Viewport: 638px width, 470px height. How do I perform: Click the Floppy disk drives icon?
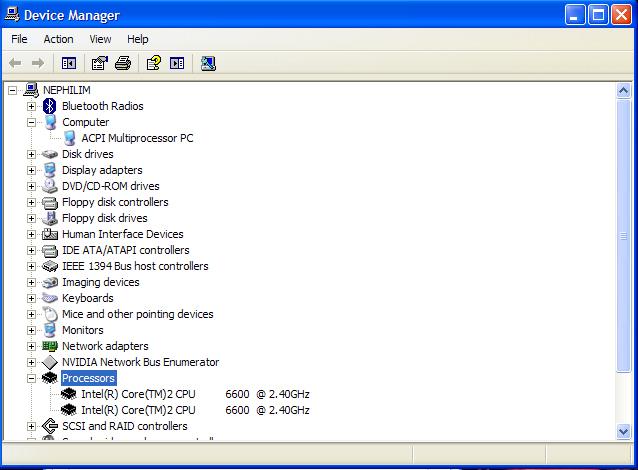coord(50,218)
